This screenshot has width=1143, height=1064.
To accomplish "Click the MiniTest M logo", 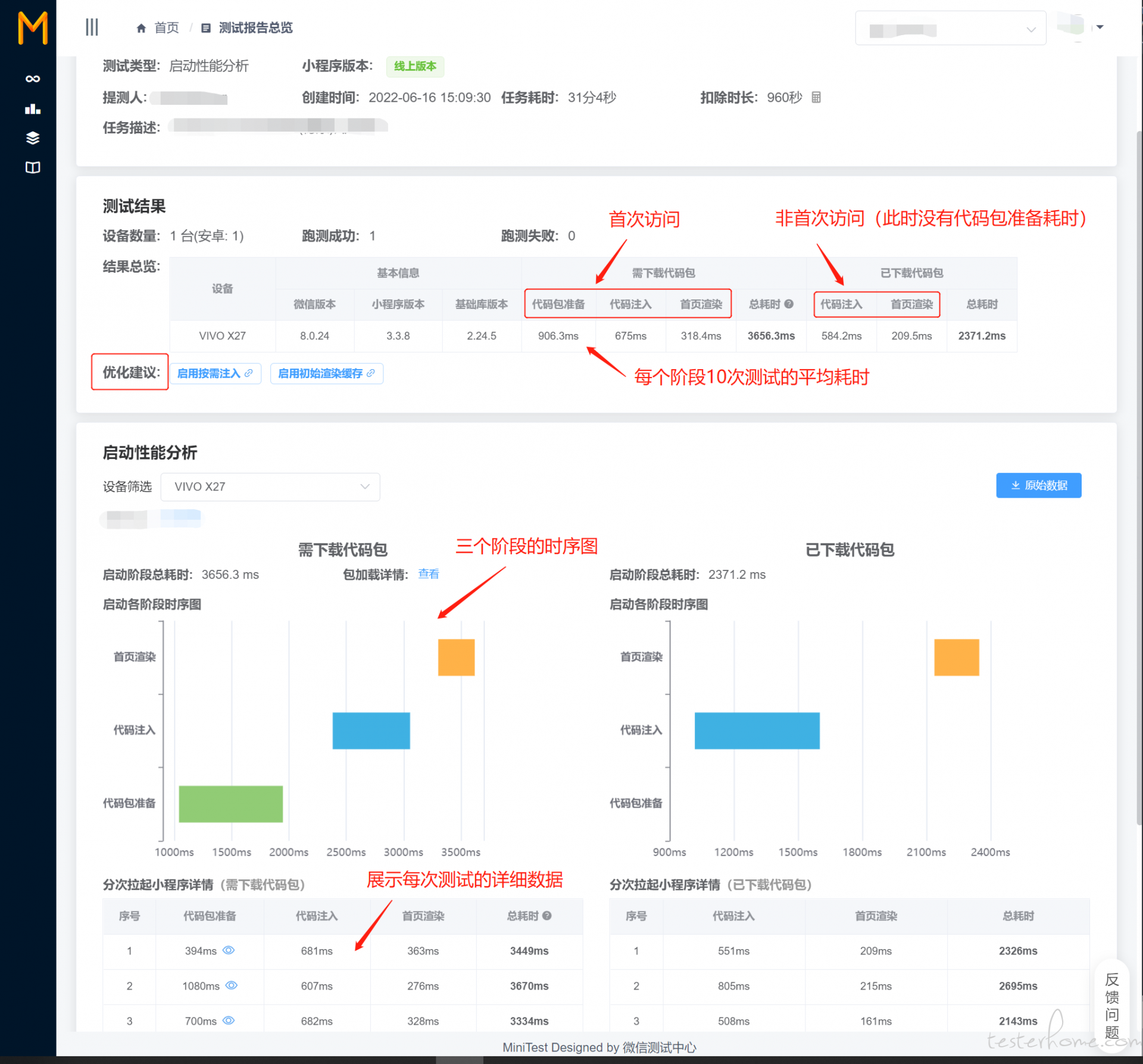I will [x=33, y=27].
